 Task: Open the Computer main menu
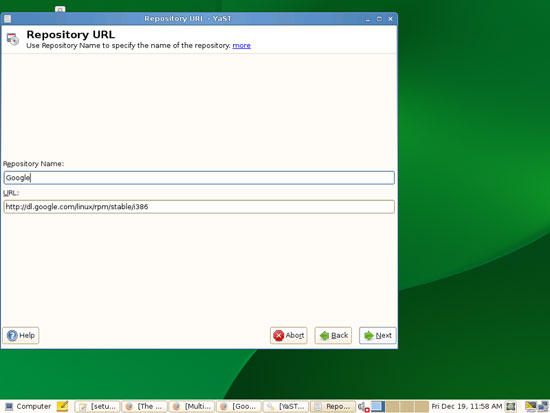coord(28,406)
